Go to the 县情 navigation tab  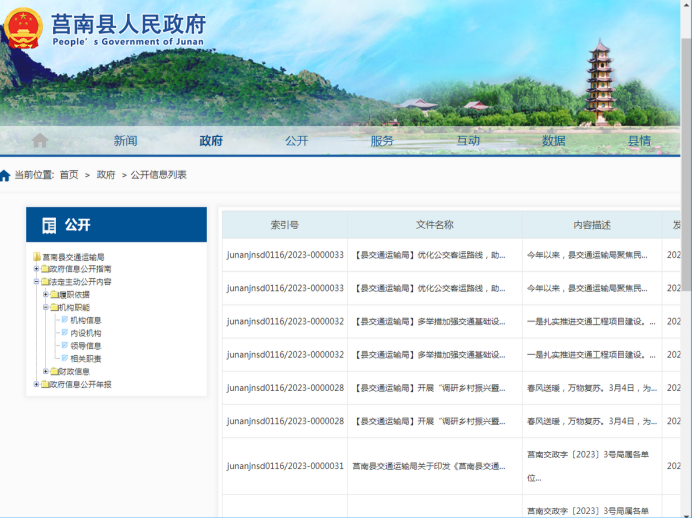(639, 141)
